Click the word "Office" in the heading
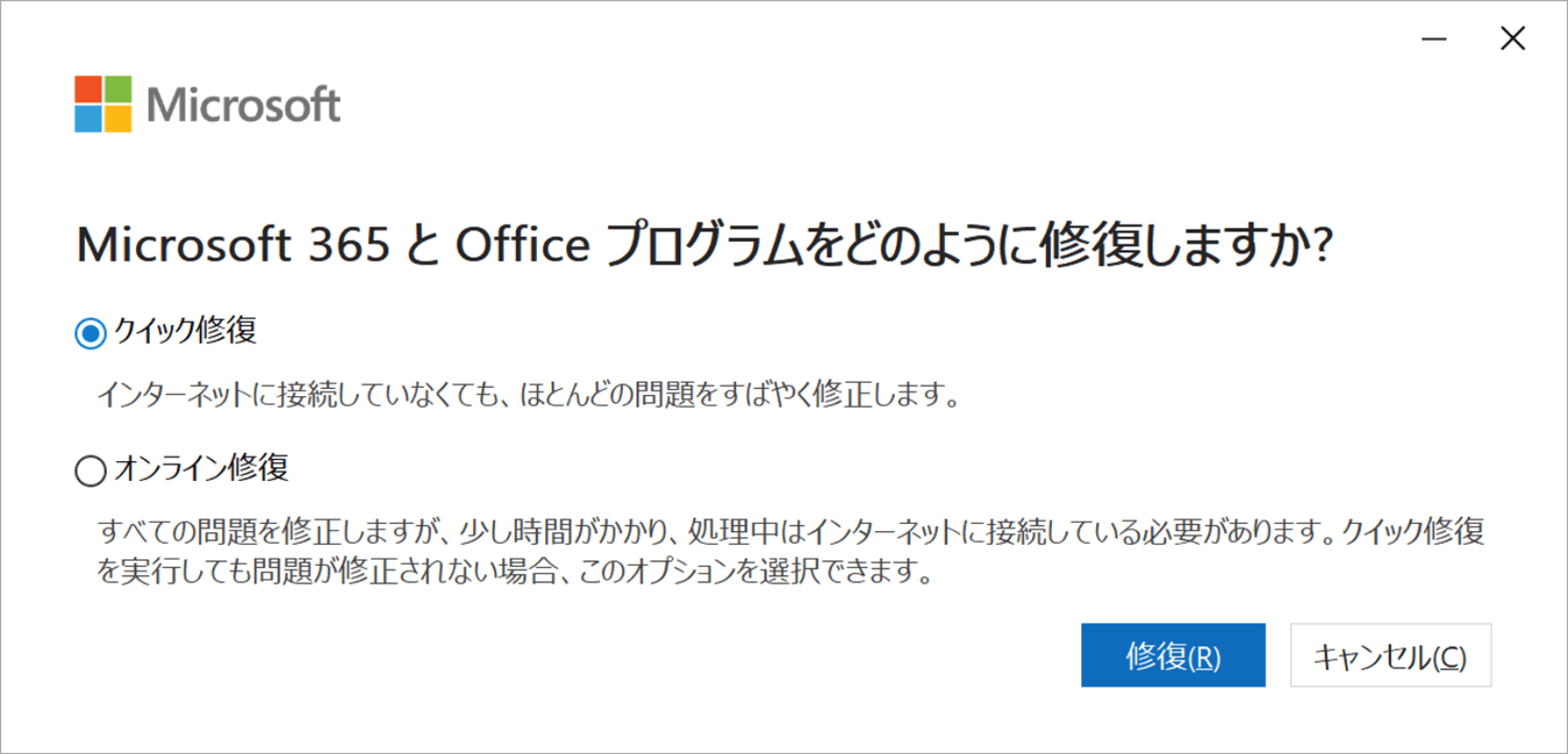The image size is (1568, 754). click(523, 245)
